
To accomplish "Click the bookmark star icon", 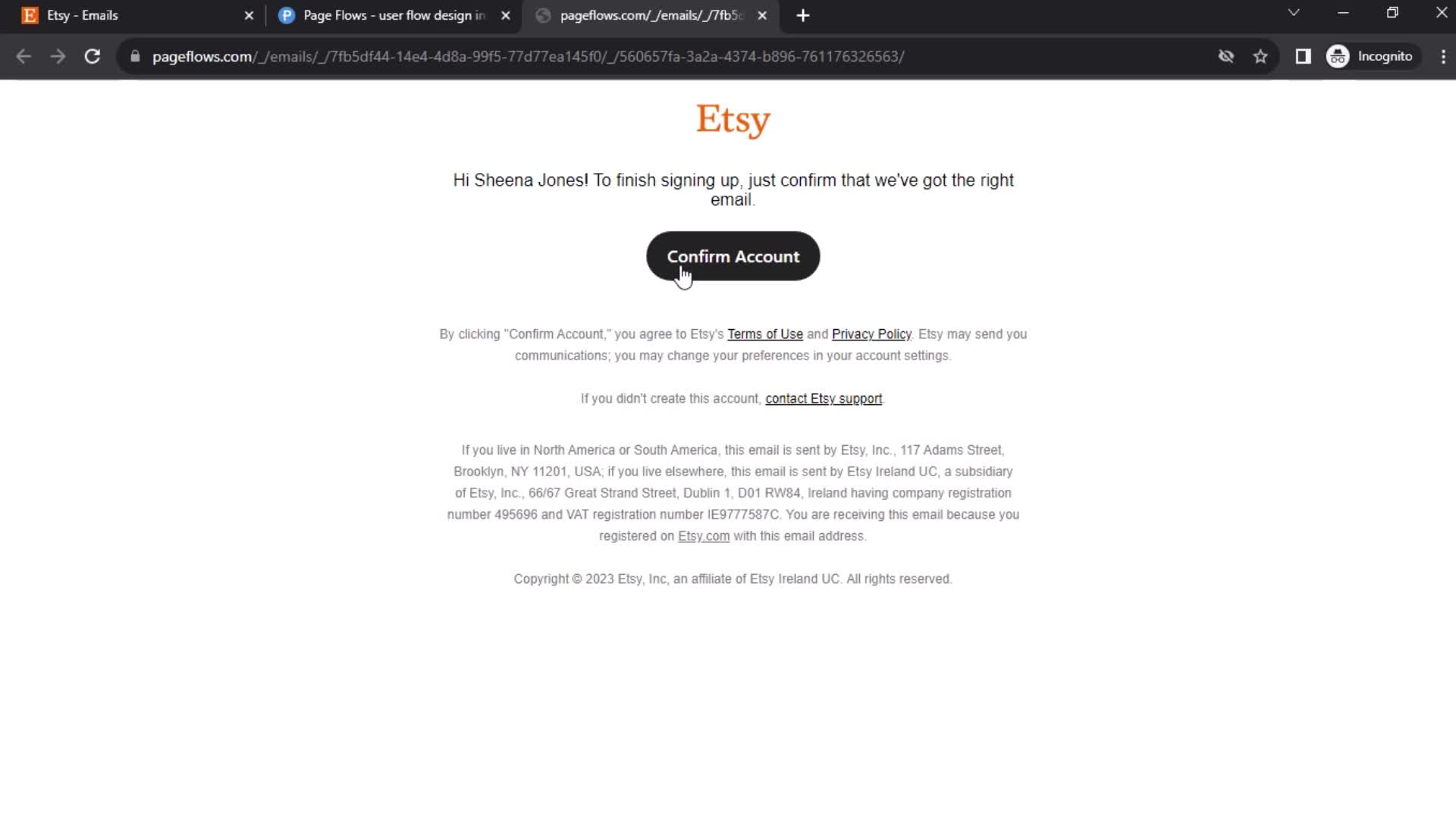I will point(1260,56).
